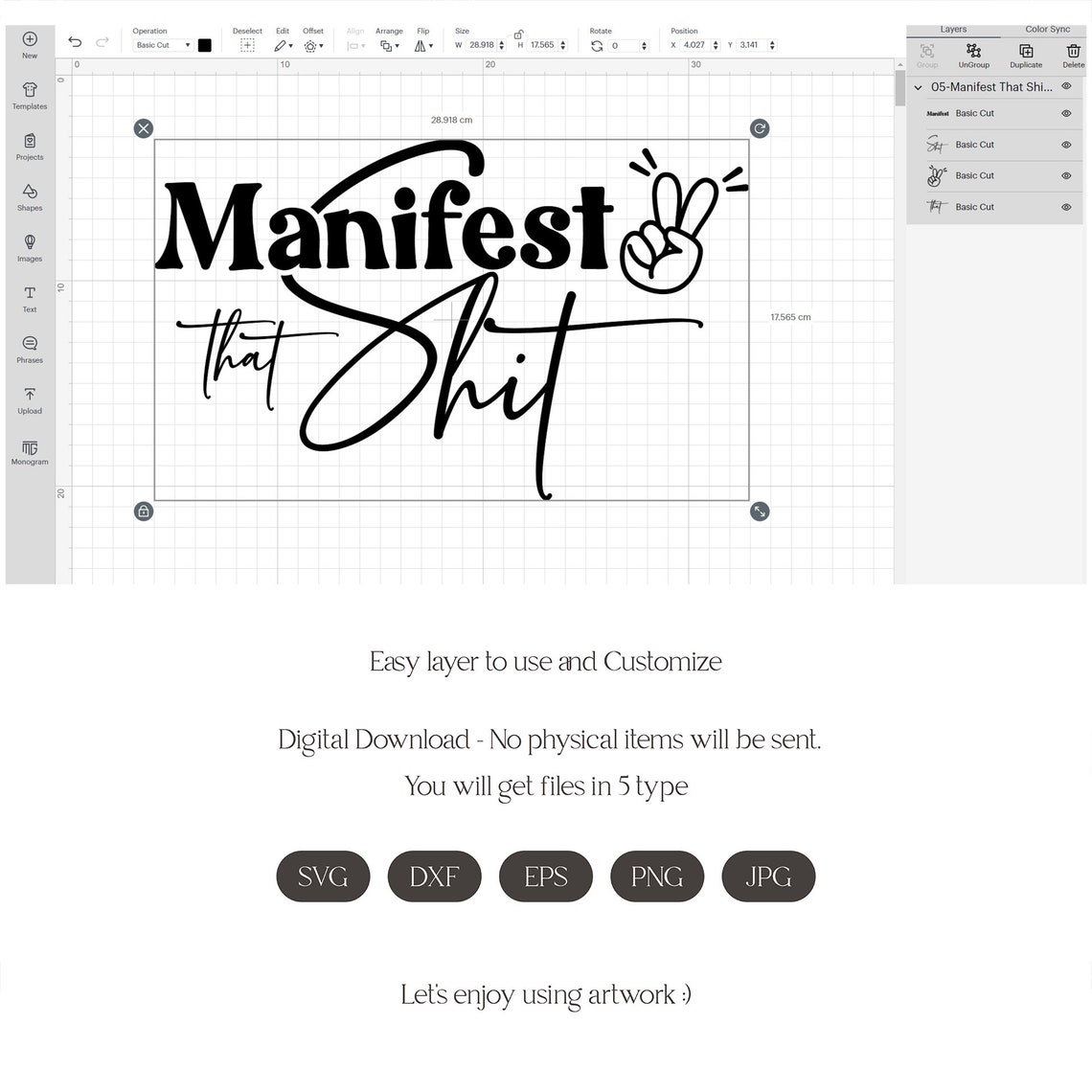Select the Layers tab

pyautogui.click(x=953, y=29)
